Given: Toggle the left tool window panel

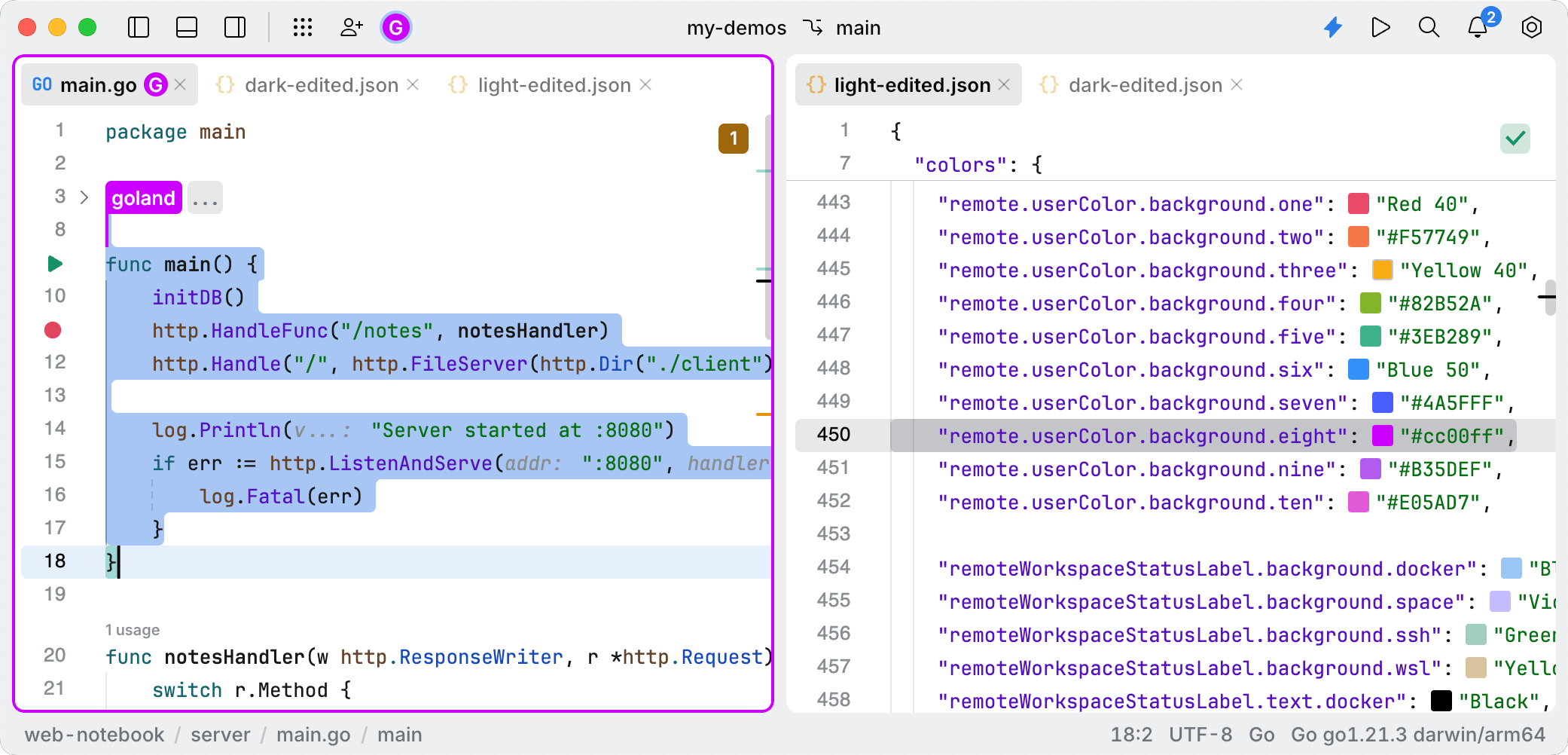Looking at the screenshot, I should 139,28.
